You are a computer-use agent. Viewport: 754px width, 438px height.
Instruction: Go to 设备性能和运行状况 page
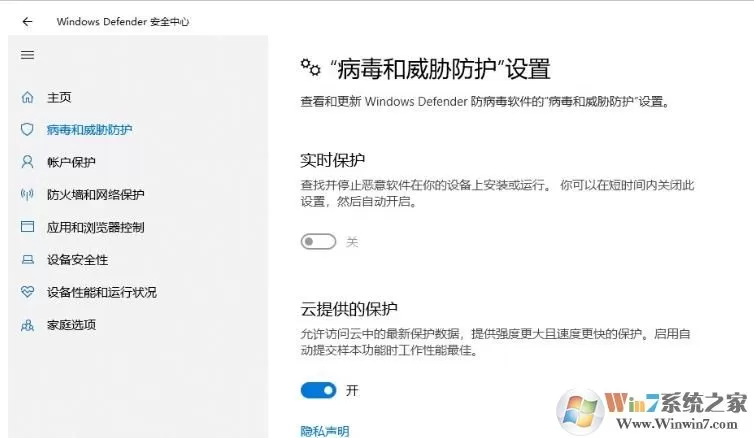coord(101,292)
